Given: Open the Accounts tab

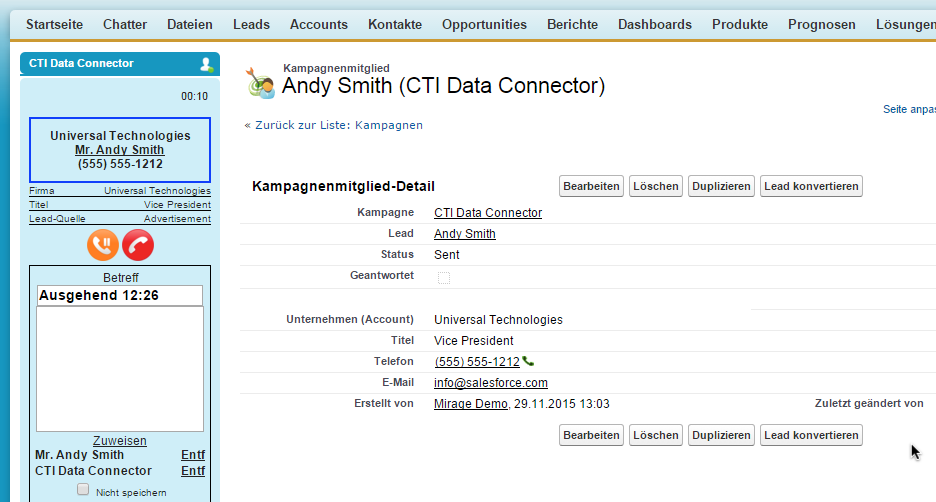Looking at the screenshot, I should tap(319, 24).
